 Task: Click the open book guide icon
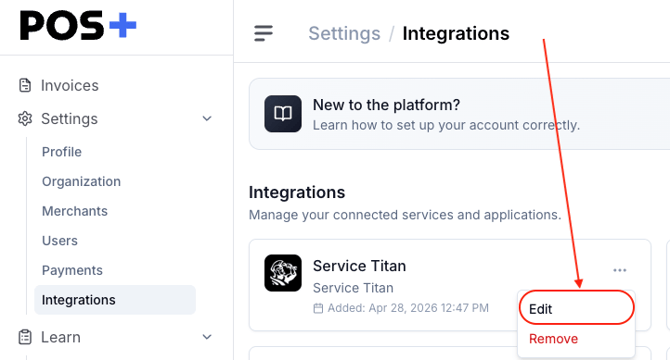point(283,114)
